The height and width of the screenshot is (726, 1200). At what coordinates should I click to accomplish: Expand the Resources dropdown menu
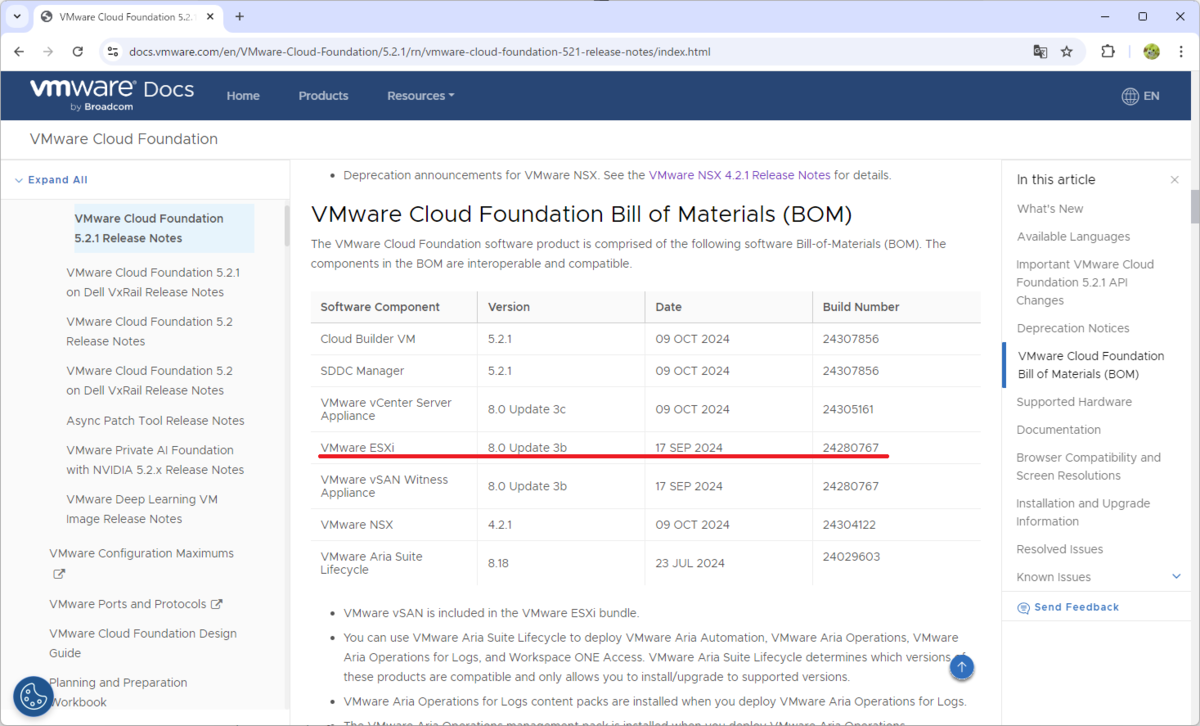tap(421, 96)
